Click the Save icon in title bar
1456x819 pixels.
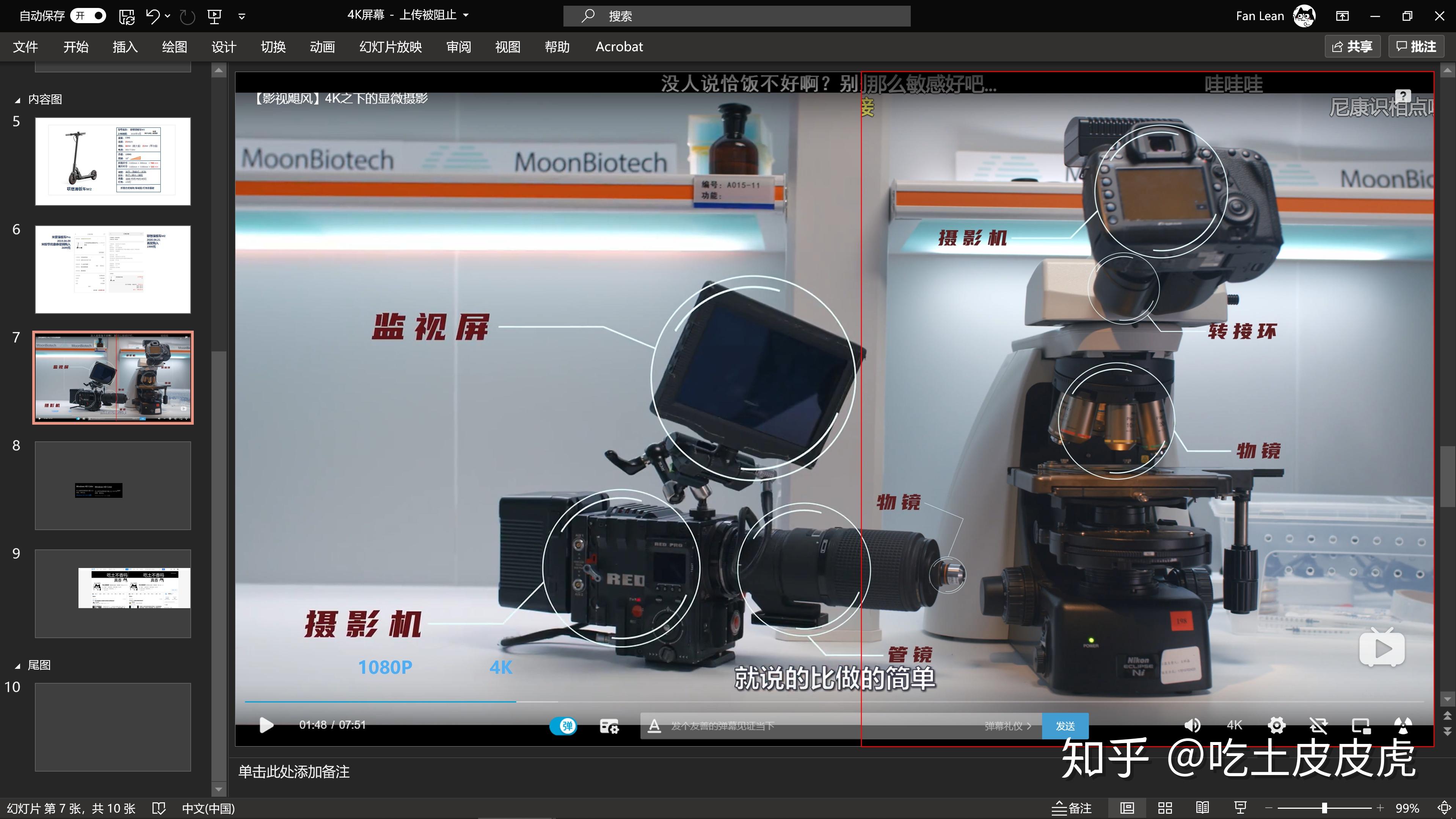127,16
